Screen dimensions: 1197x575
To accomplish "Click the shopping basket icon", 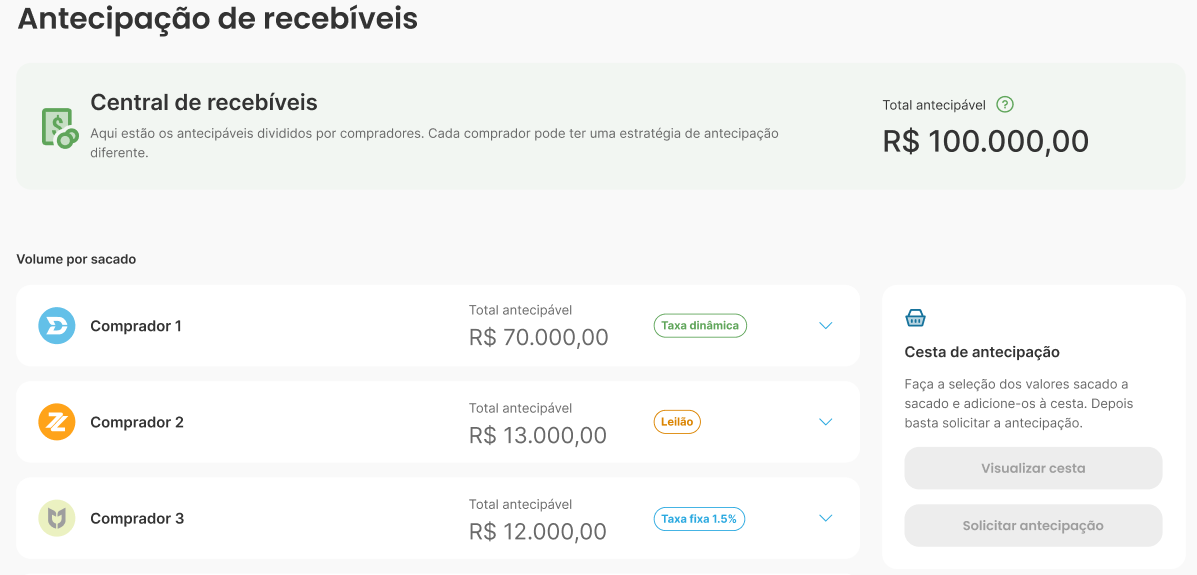I will tap(915, 318).
